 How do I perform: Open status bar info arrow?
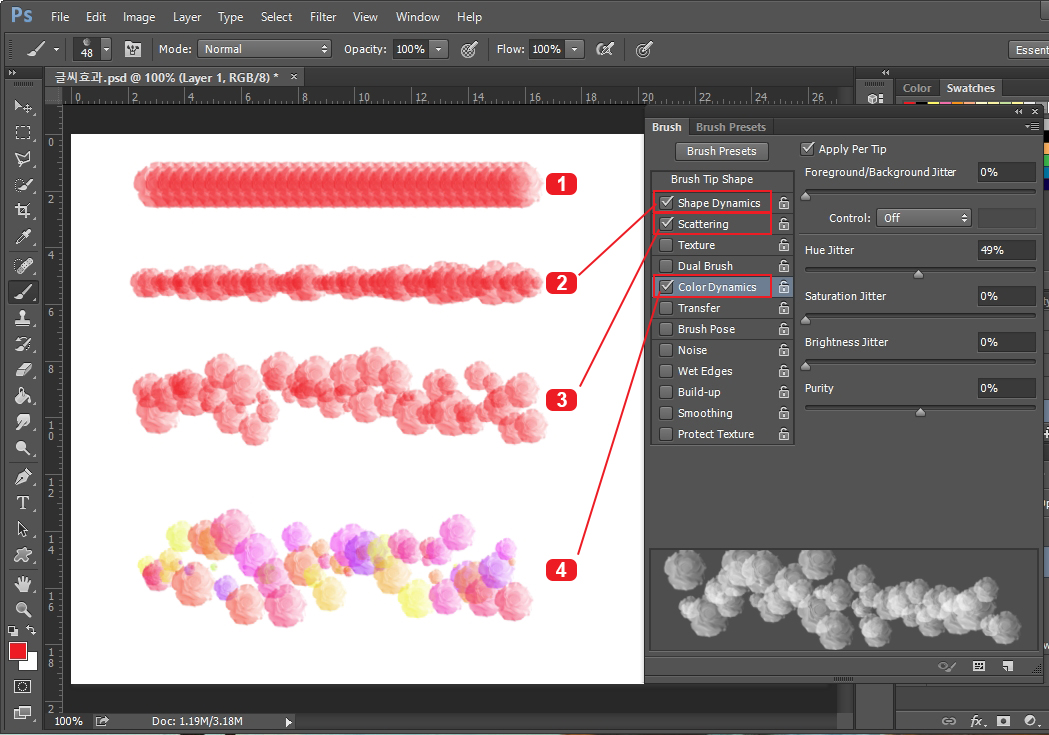coord(289,722)
